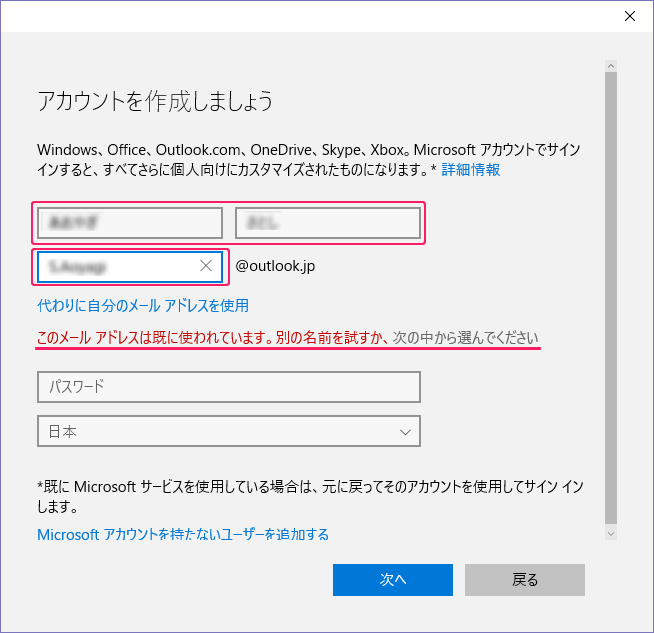Image resolution: width=654 pixels, height=633 pixels.
Task: Click the @outlook.jp domain text
Action: pos(275,266)
